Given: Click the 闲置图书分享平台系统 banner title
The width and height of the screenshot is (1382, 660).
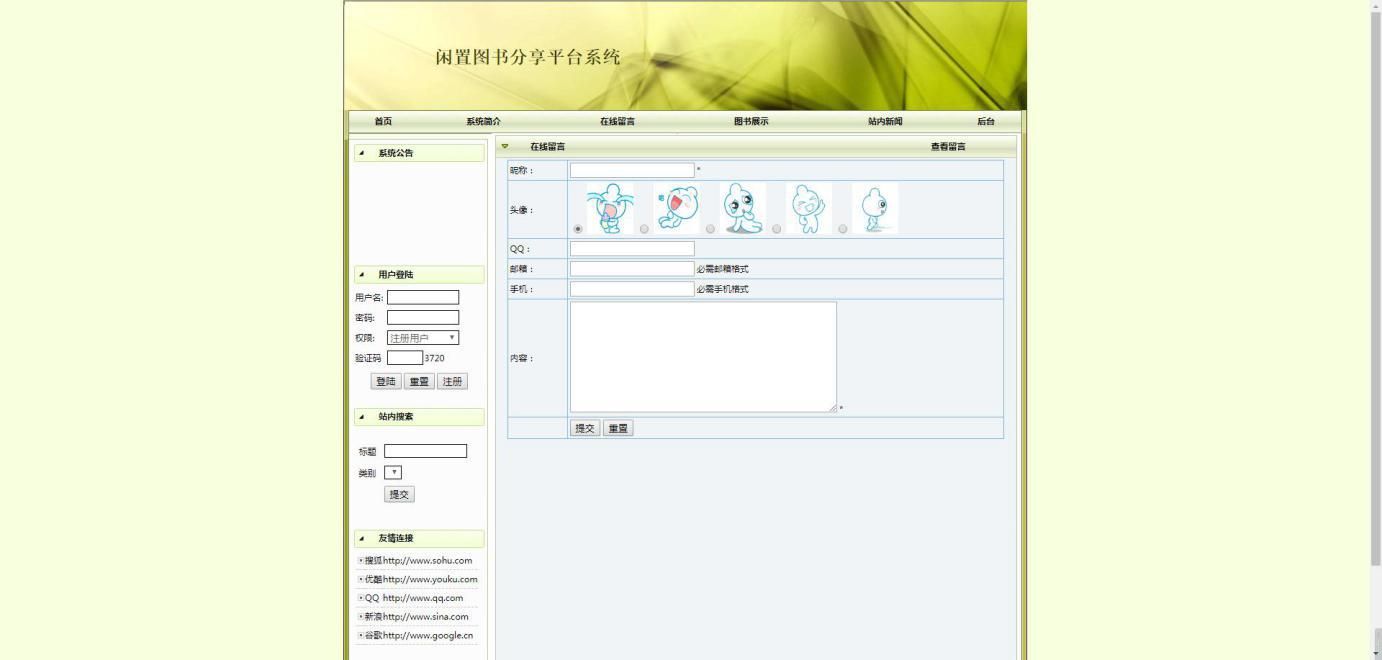Looking at the screenshot, I should tap(528, 57).
